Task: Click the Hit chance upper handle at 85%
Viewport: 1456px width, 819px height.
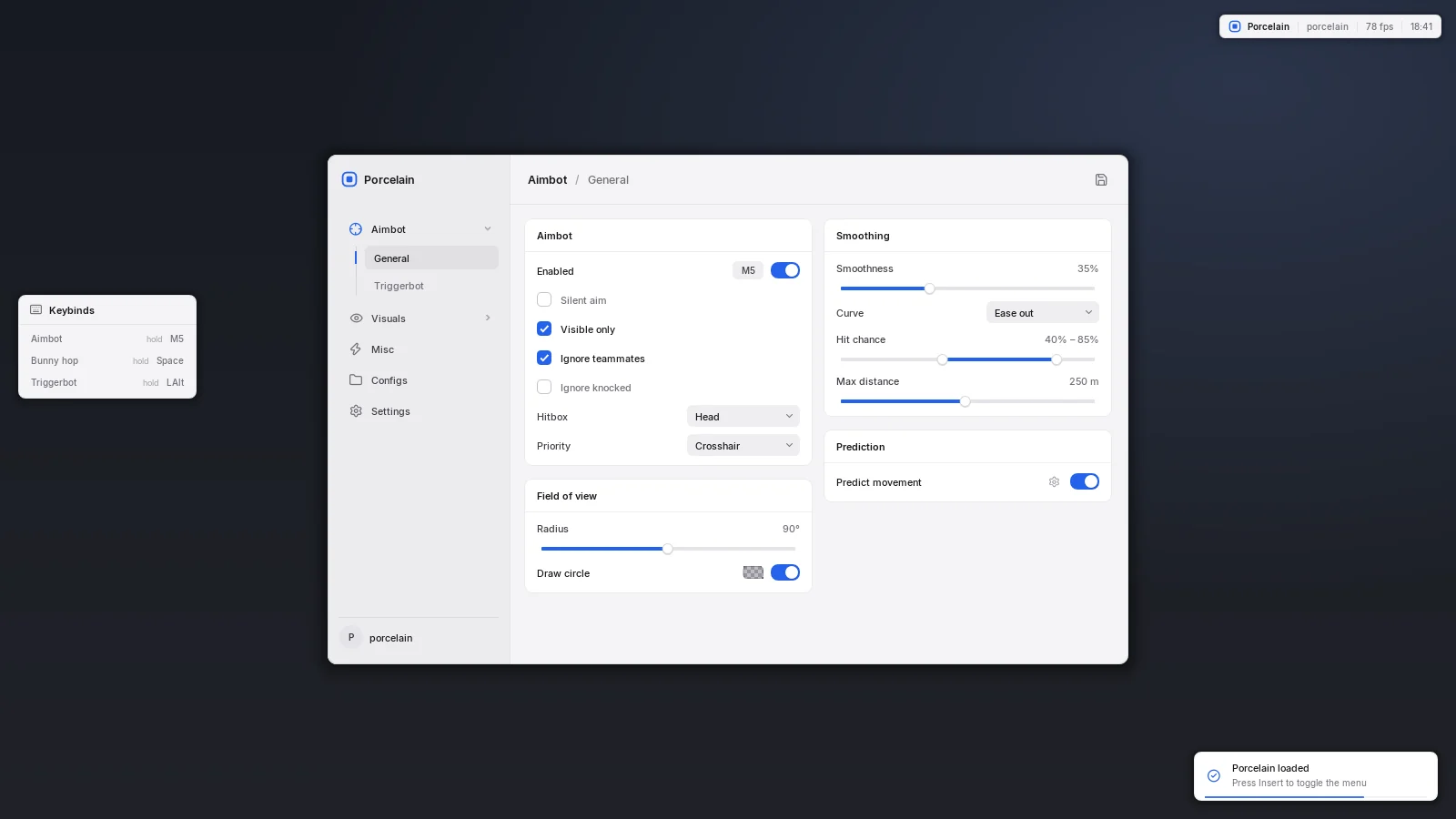Action: tap(1057, 359)
